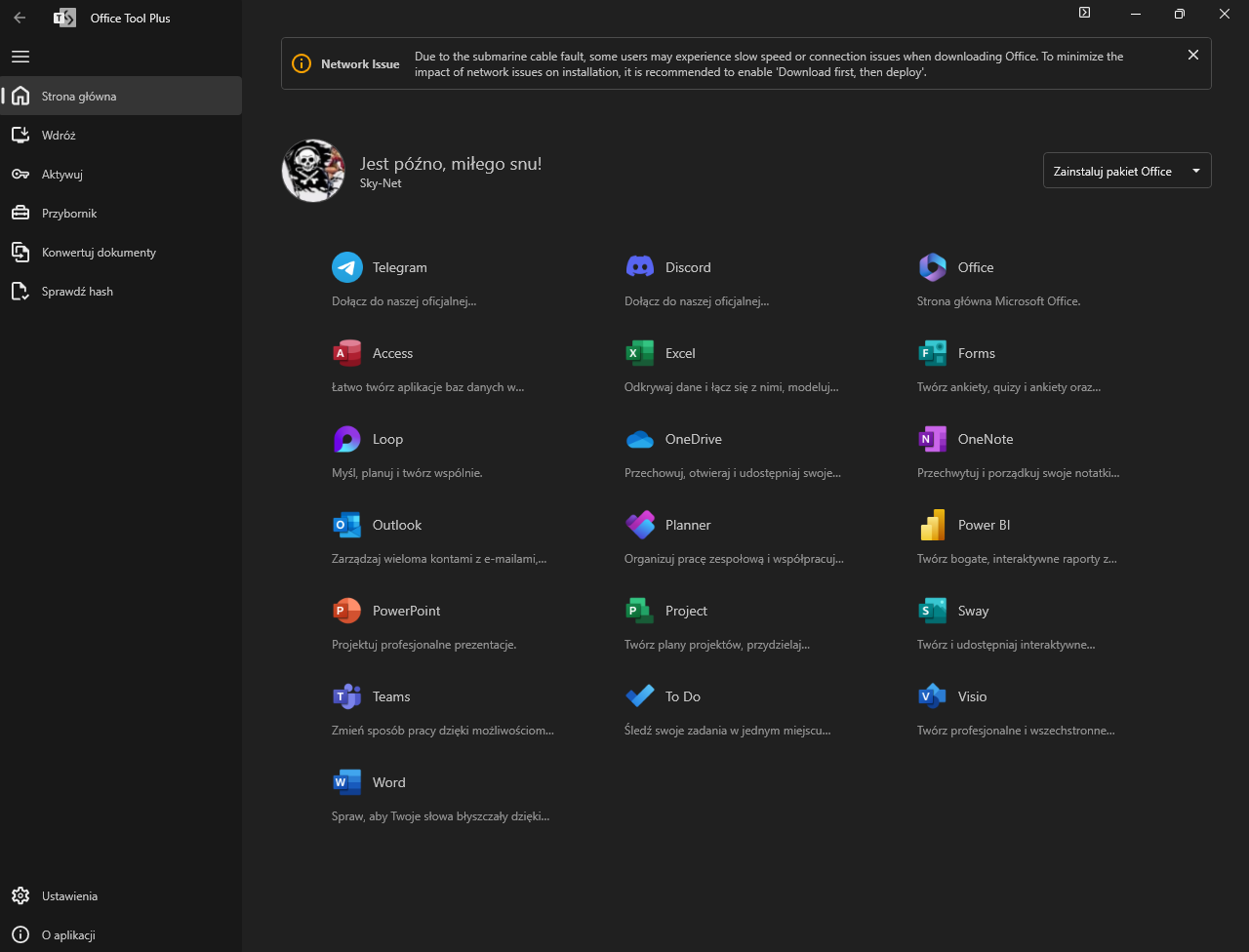Open the Wdróż deployment page
Viewport: 1249px width, 952px height.
coord(121,135)
